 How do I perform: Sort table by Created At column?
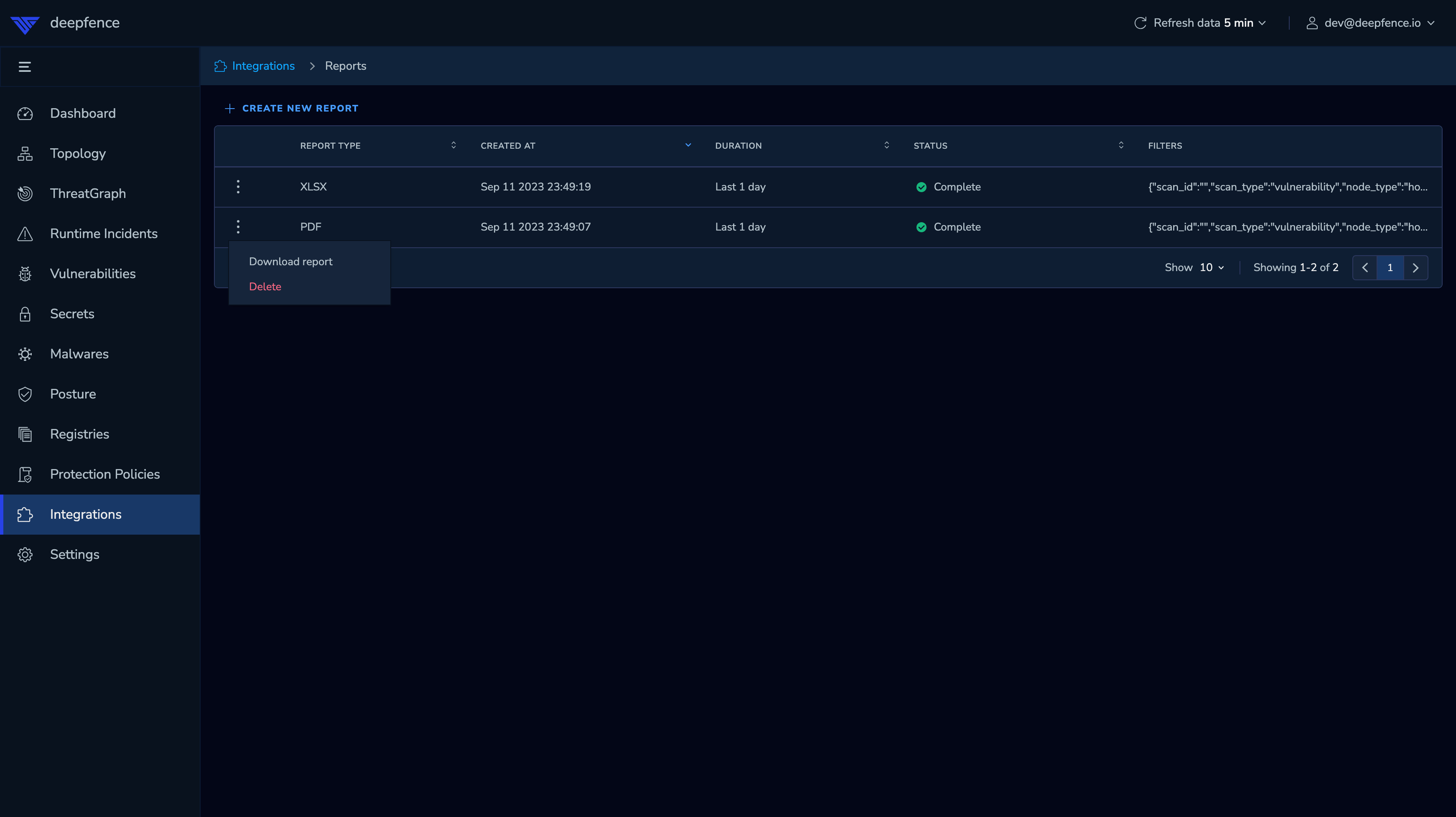click(688, 145)
